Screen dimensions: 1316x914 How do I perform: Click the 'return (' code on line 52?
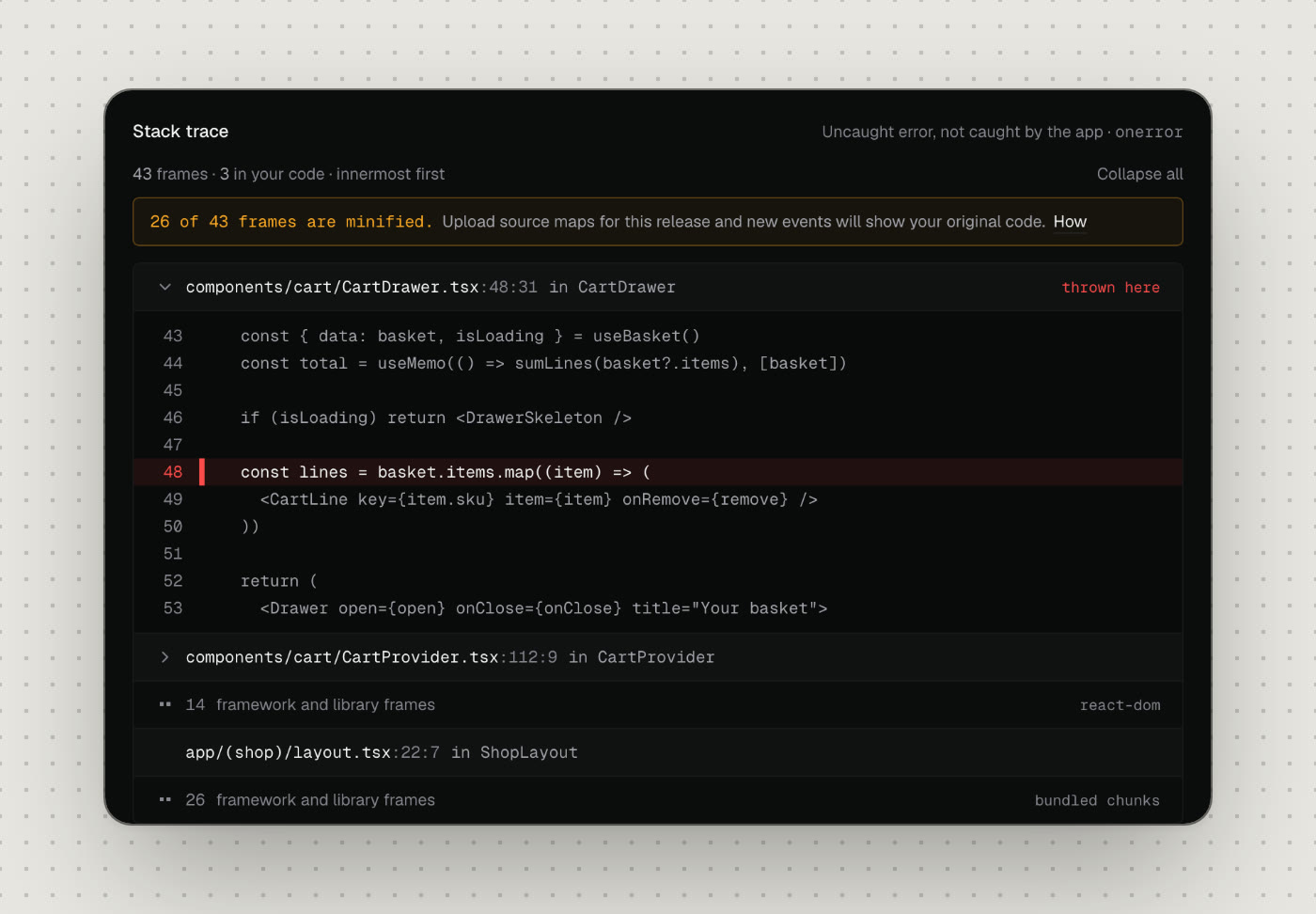[x=279, y=581]
